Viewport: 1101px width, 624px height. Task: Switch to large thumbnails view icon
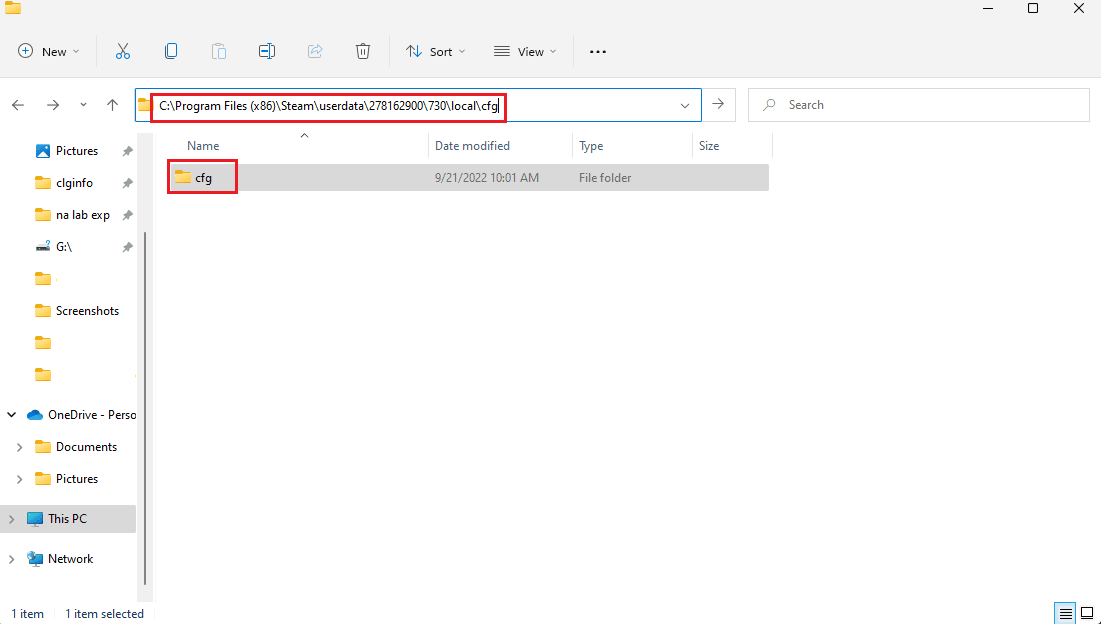click(1086, 613)
